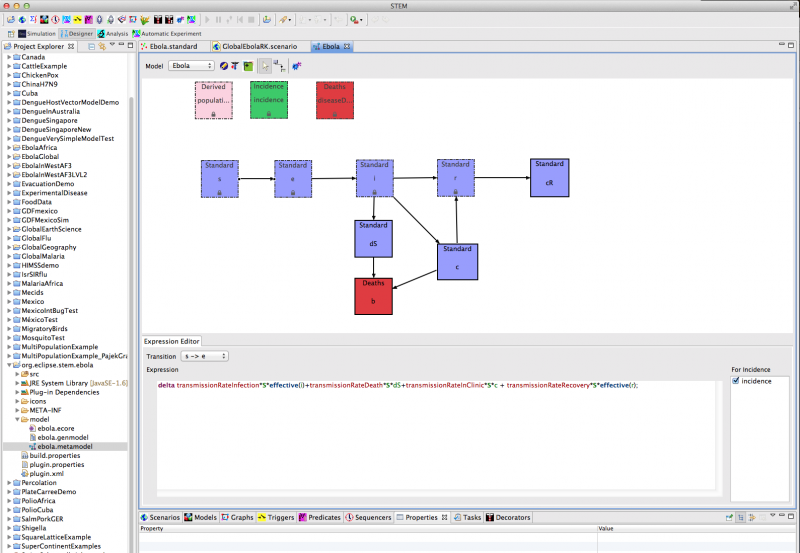Click the Collapse All icon in Project Explorer
Viewport: 800px width, 553px height.
click(91, 46)
